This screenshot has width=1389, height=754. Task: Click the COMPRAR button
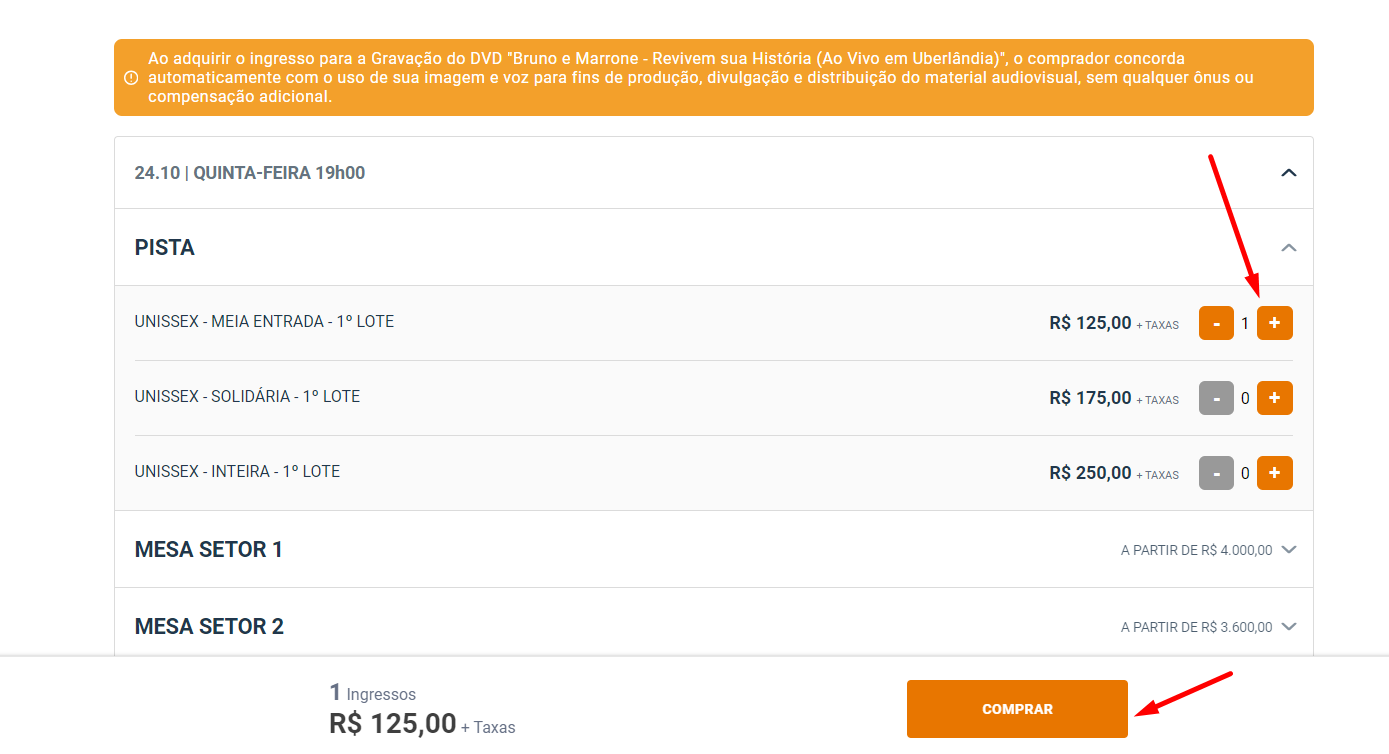click(1017, 709)
